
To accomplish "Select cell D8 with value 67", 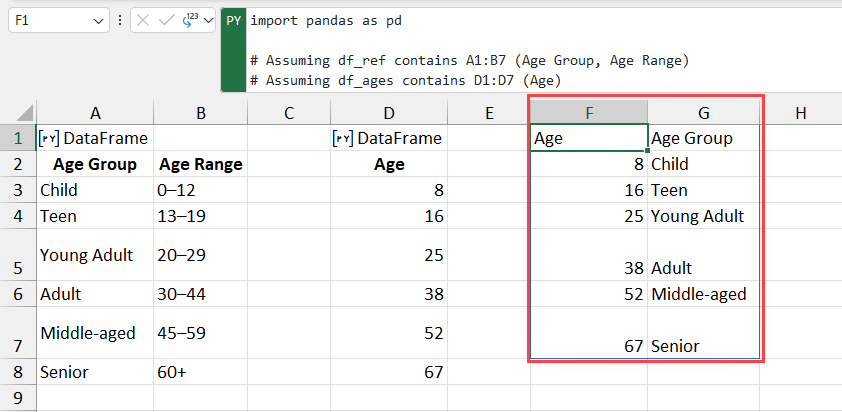I will (389, 372).
